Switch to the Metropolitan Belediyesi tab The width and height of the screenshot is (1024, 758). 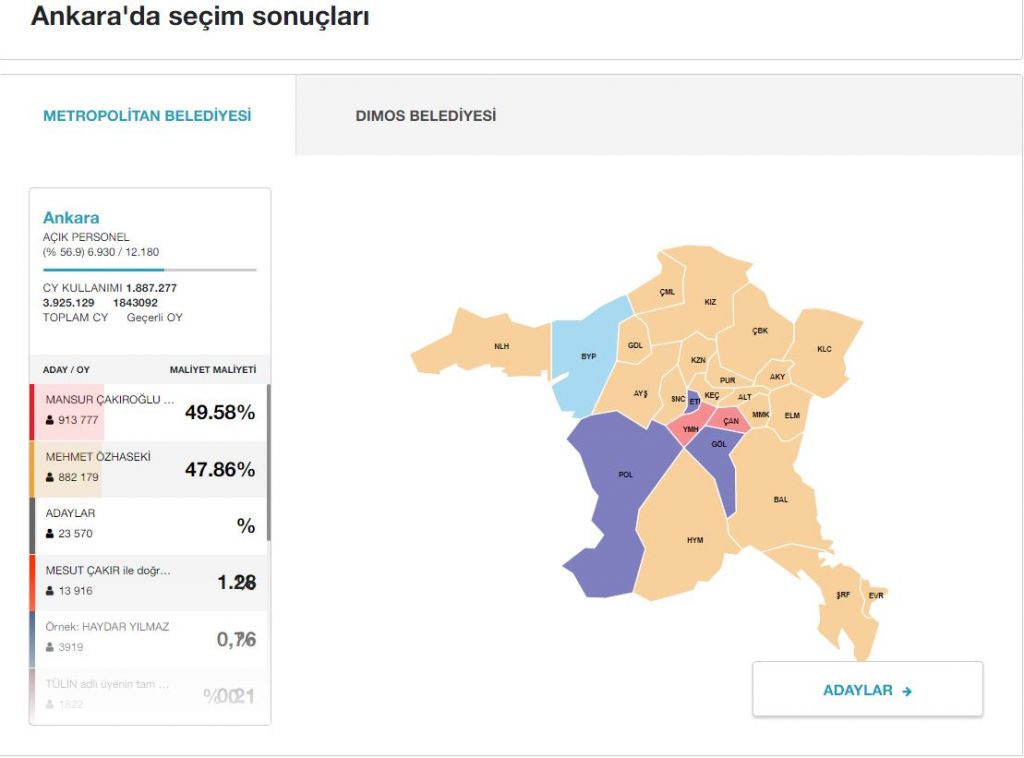147,116
